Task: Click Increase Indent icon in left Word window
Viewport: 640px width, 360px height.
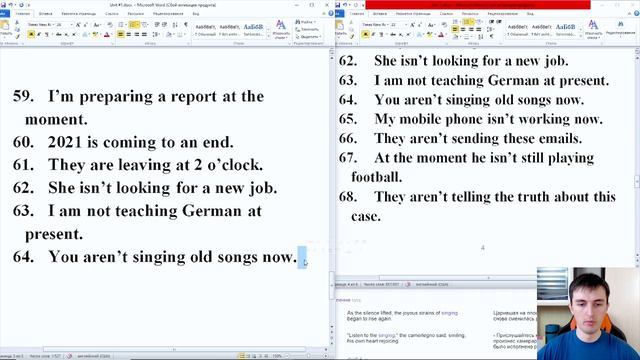Action: pos(165,25)
